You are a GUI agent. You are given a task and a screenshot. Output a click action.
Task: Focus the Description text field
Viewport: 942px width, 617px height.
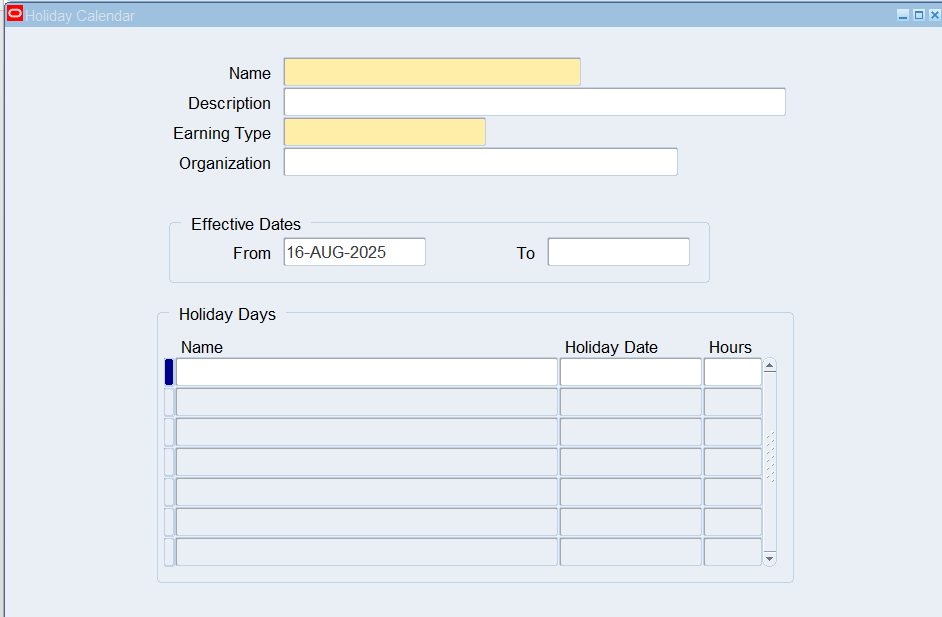pyautogui.click(x=534, y=102)
